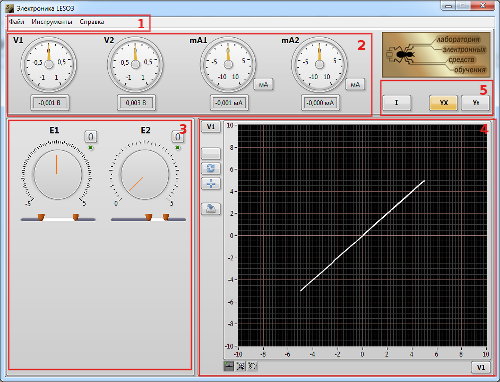Click the E1 range slider left handle
Viewport: 500px width, 382px height.
pyautogui.click(x=41, y=217)
